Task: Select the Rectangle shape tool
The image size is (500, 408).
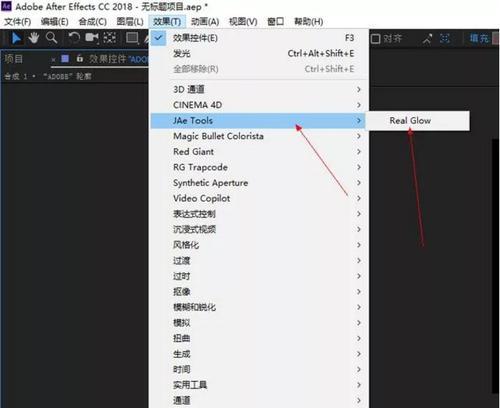Action: pos(132,38)
